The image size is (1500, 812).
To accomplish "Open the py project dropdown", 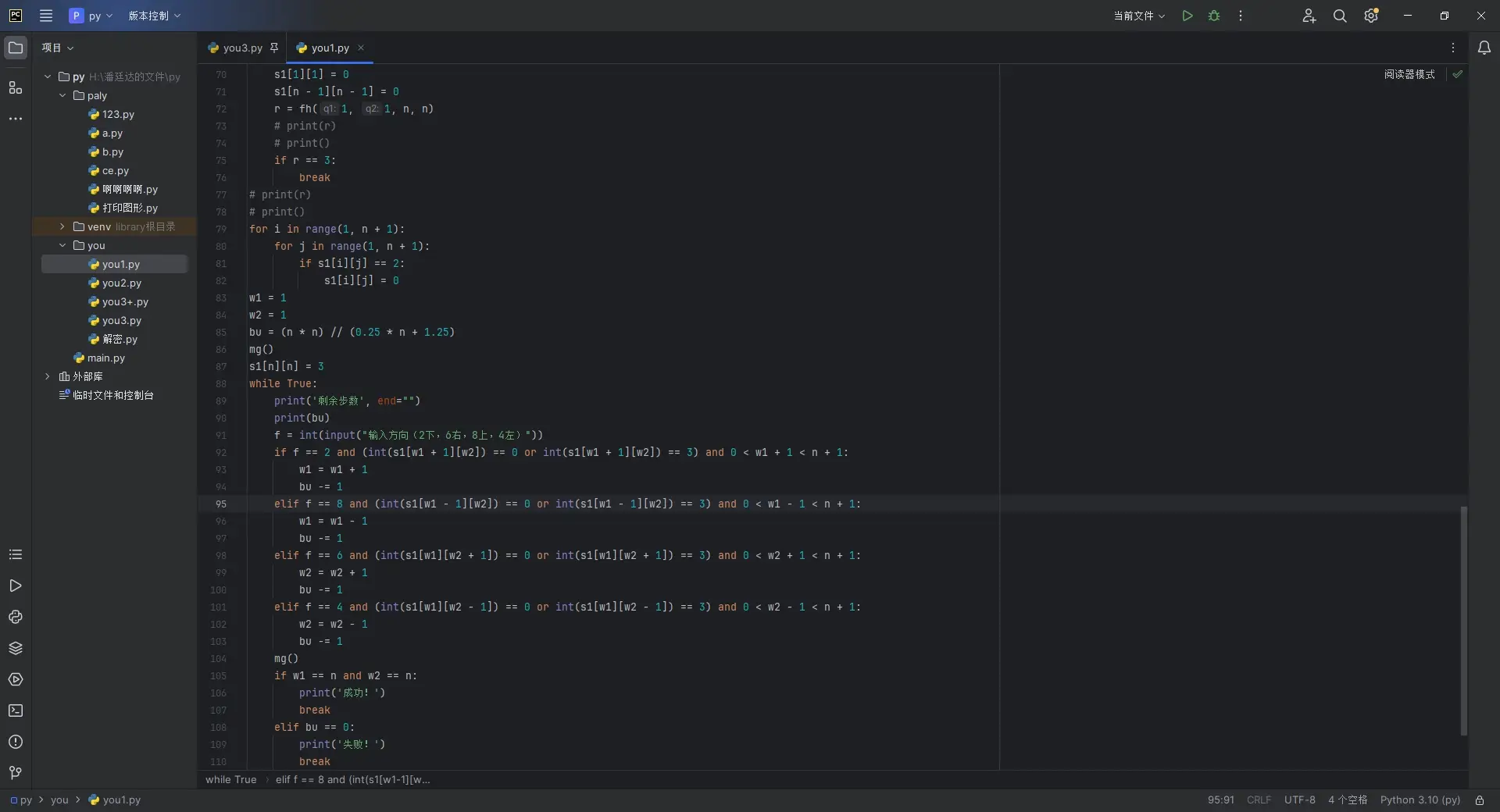I will (91, 16).
